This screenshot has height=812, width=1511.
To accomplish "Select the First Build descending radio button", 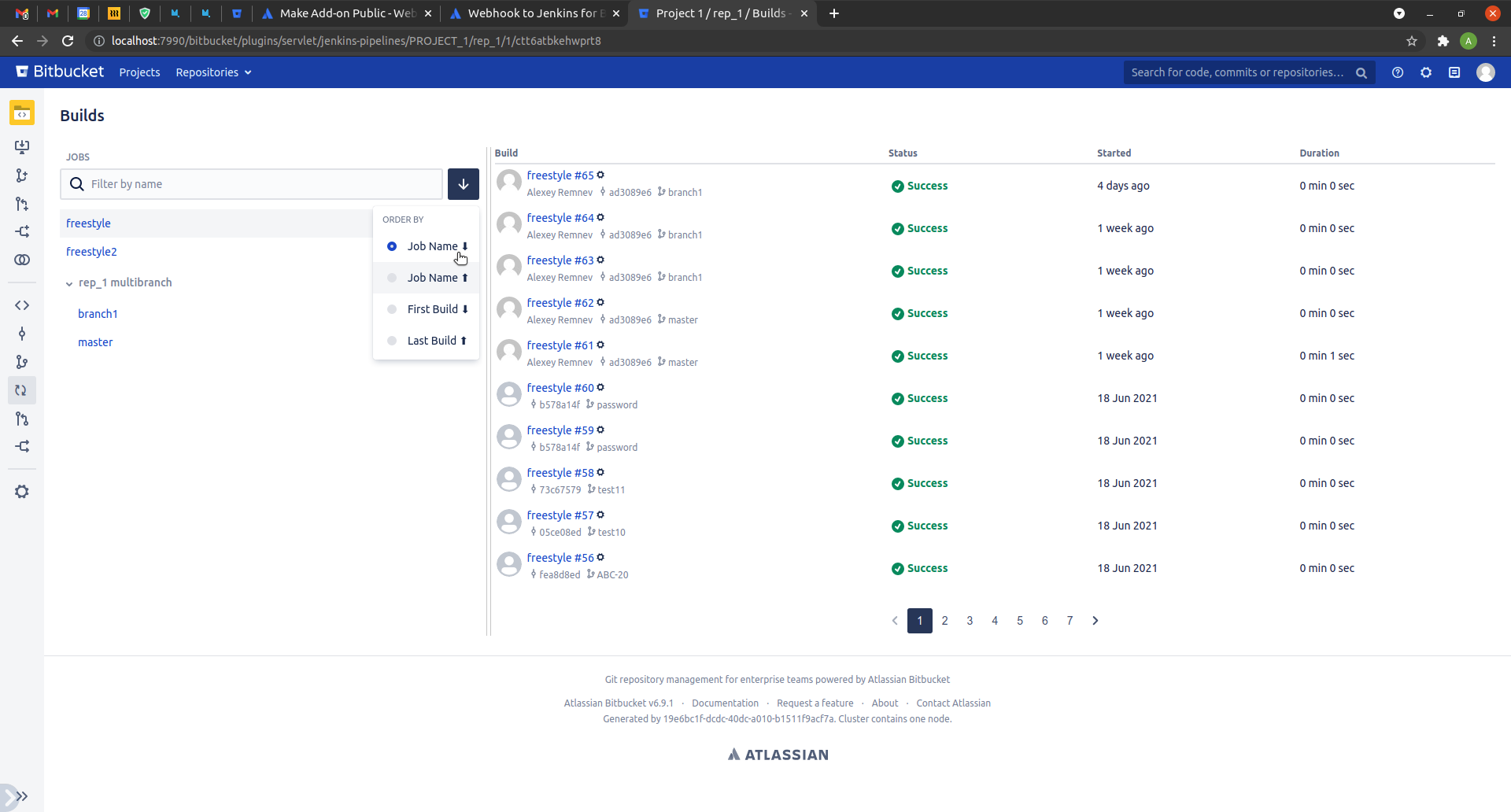I will tap(392, 308).
